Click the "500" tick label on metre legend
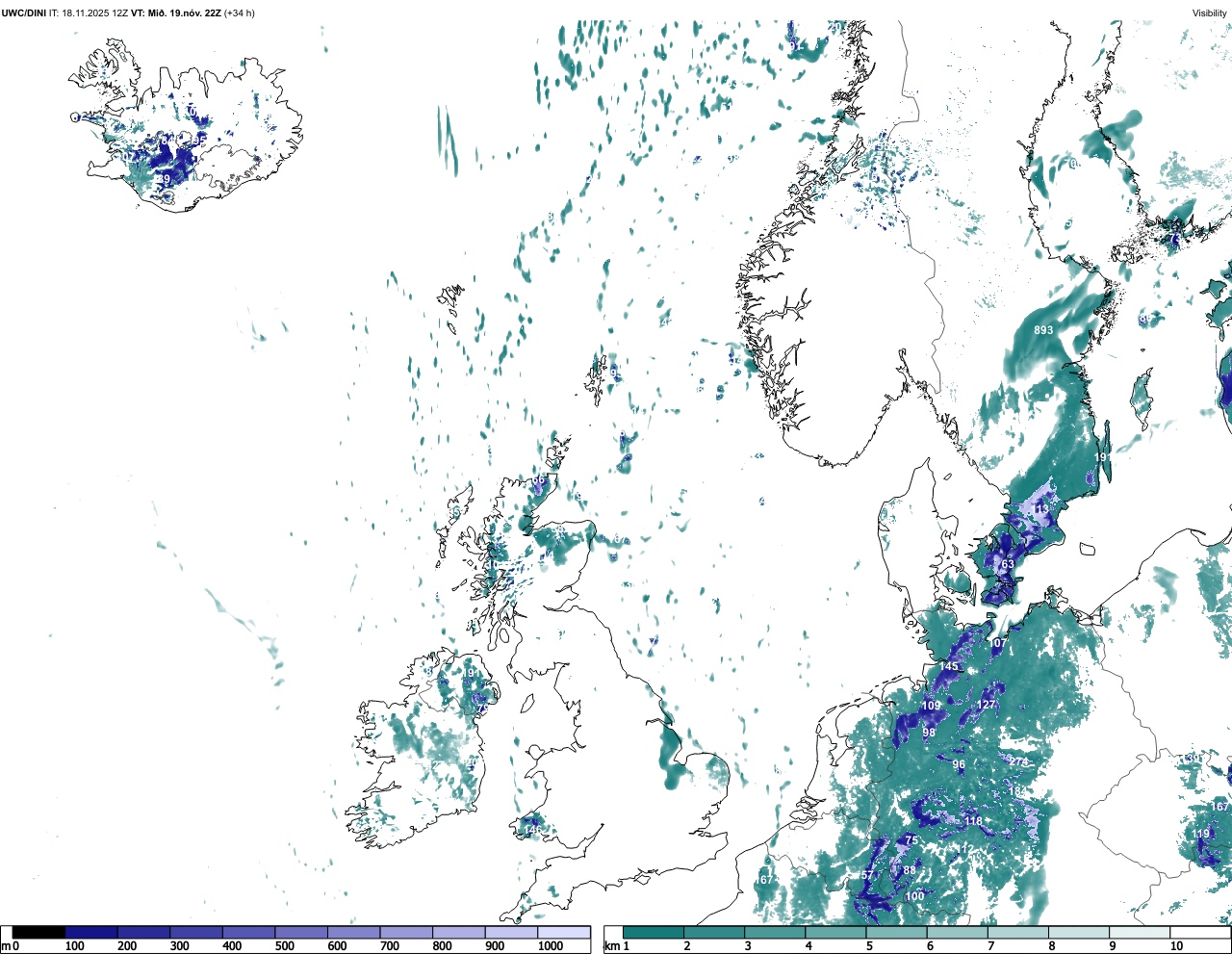 [285, 946]
